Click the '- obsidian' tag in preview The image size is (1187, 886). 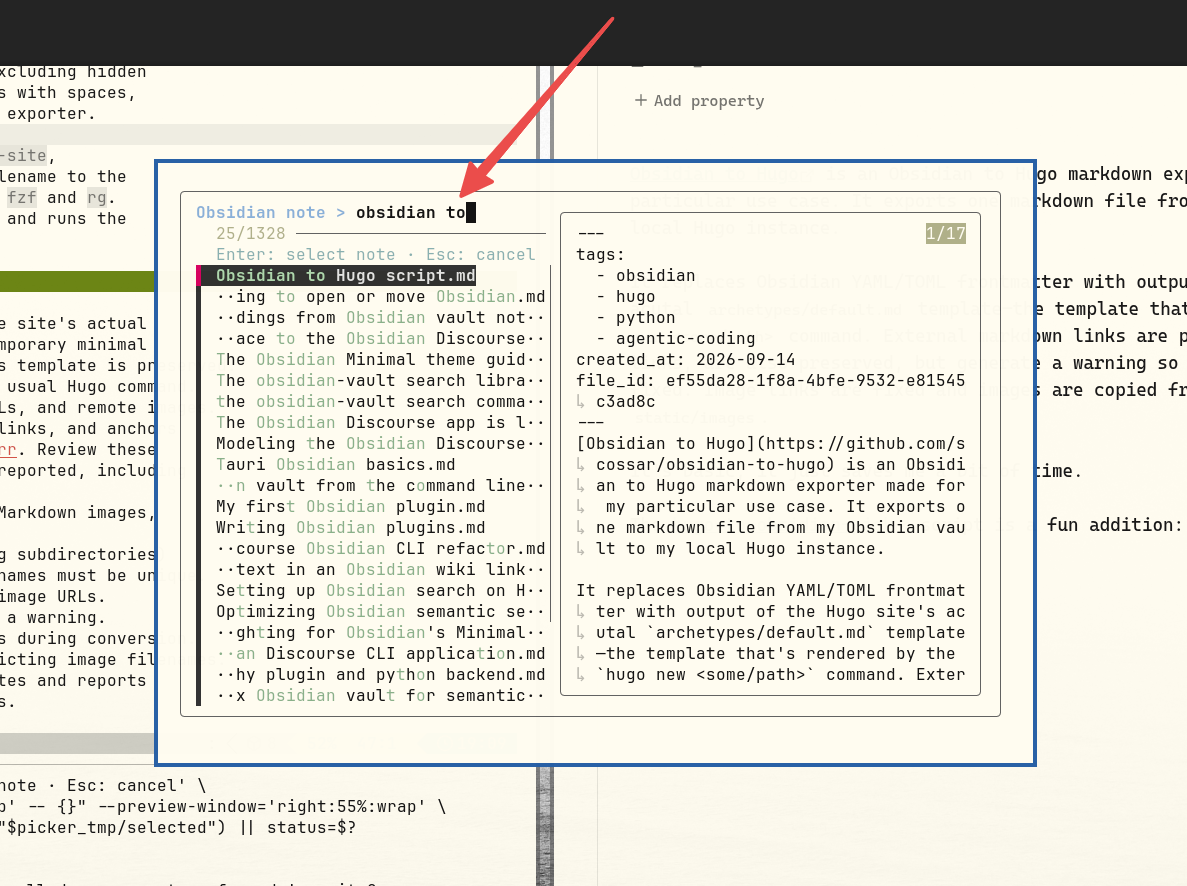click(x=645, y=276)
